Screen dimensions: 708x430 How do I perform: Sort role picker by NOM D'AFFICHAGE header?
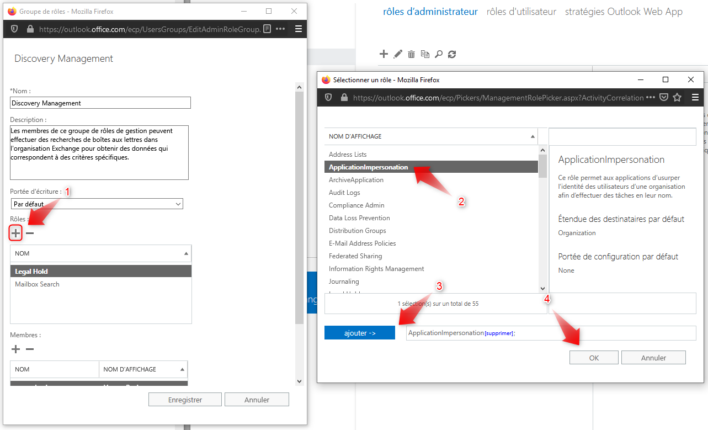[x=430, y=136]
